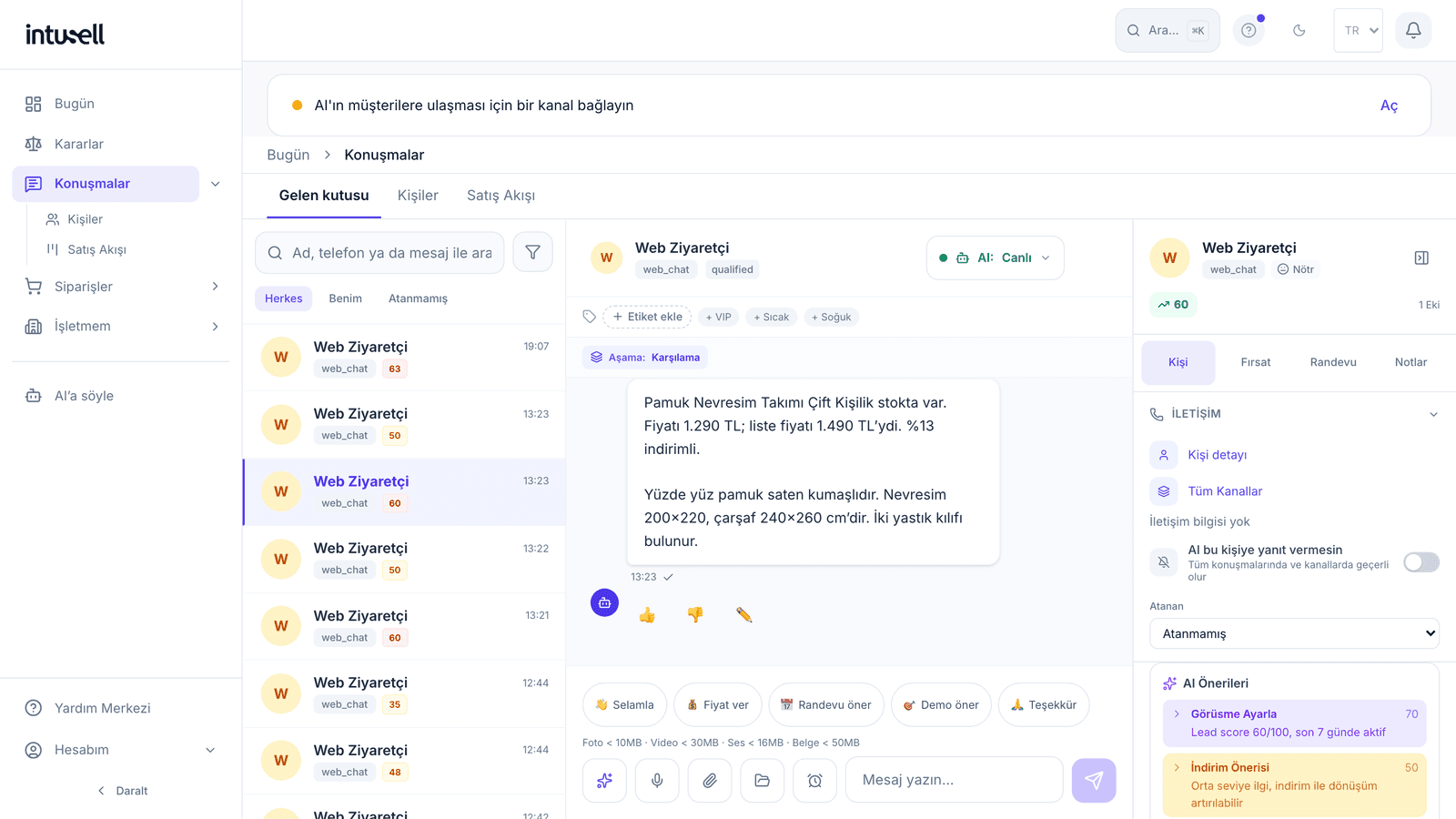Collapse the right panel with the sidebar icon
Screen dimensions: 1456x819
pyautogui.click(x=1421, y=258)
